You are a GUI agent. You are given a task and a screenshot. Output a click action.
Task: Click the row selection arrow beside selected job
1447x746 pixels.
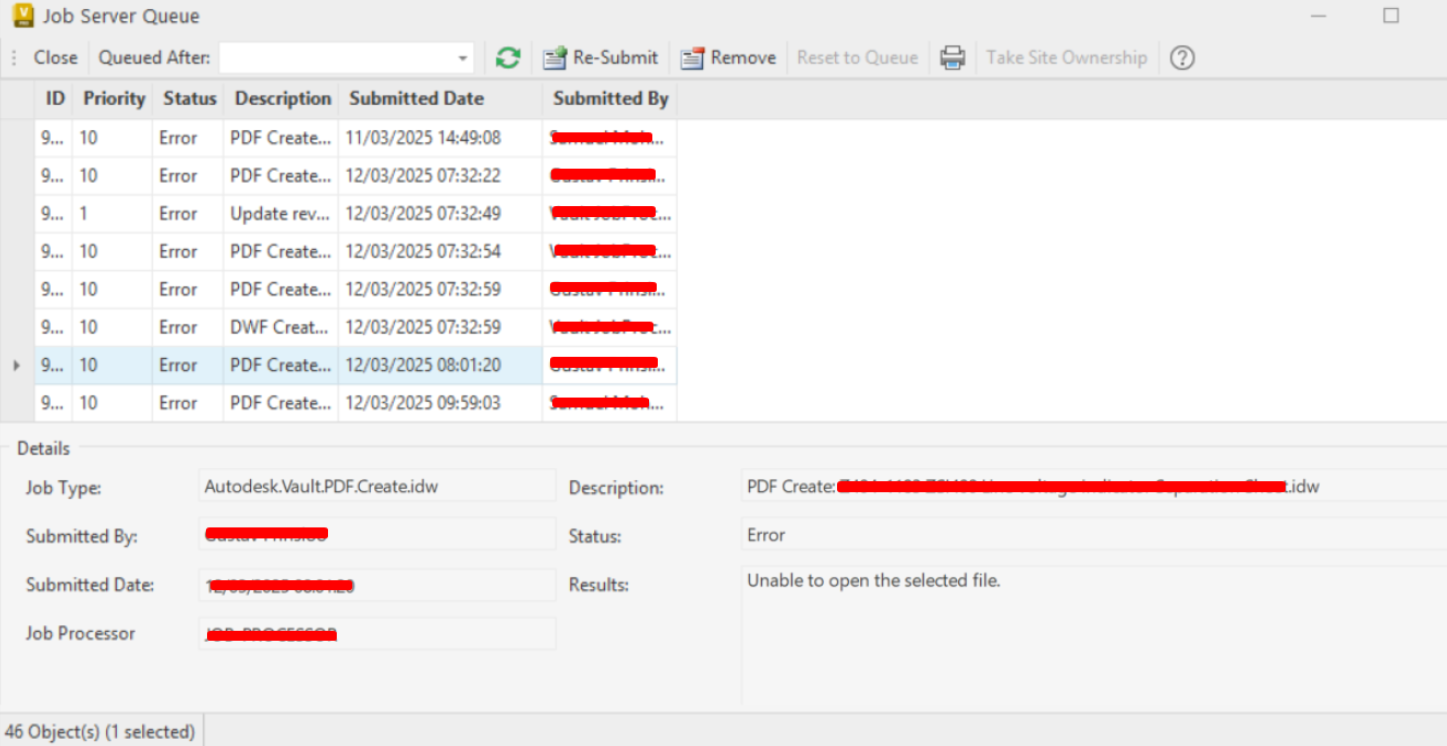(x=16, y=364)
